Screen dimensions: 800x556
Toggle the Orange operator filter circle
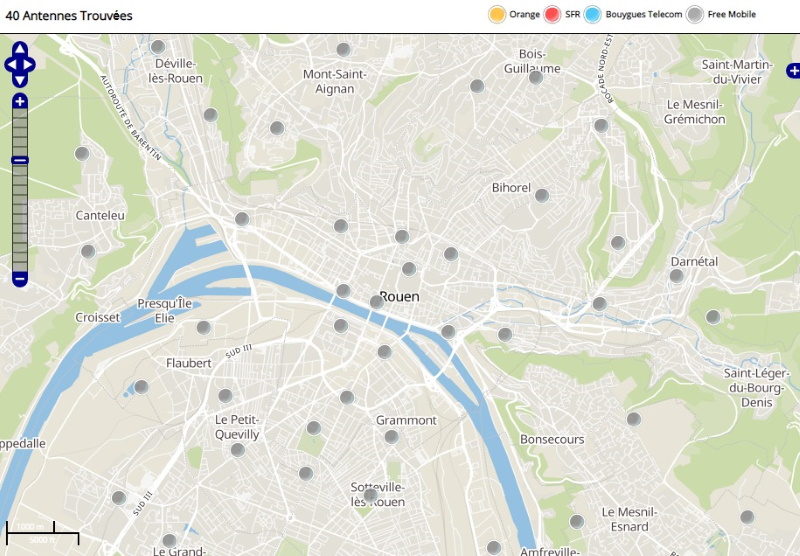tap(496, 14)
